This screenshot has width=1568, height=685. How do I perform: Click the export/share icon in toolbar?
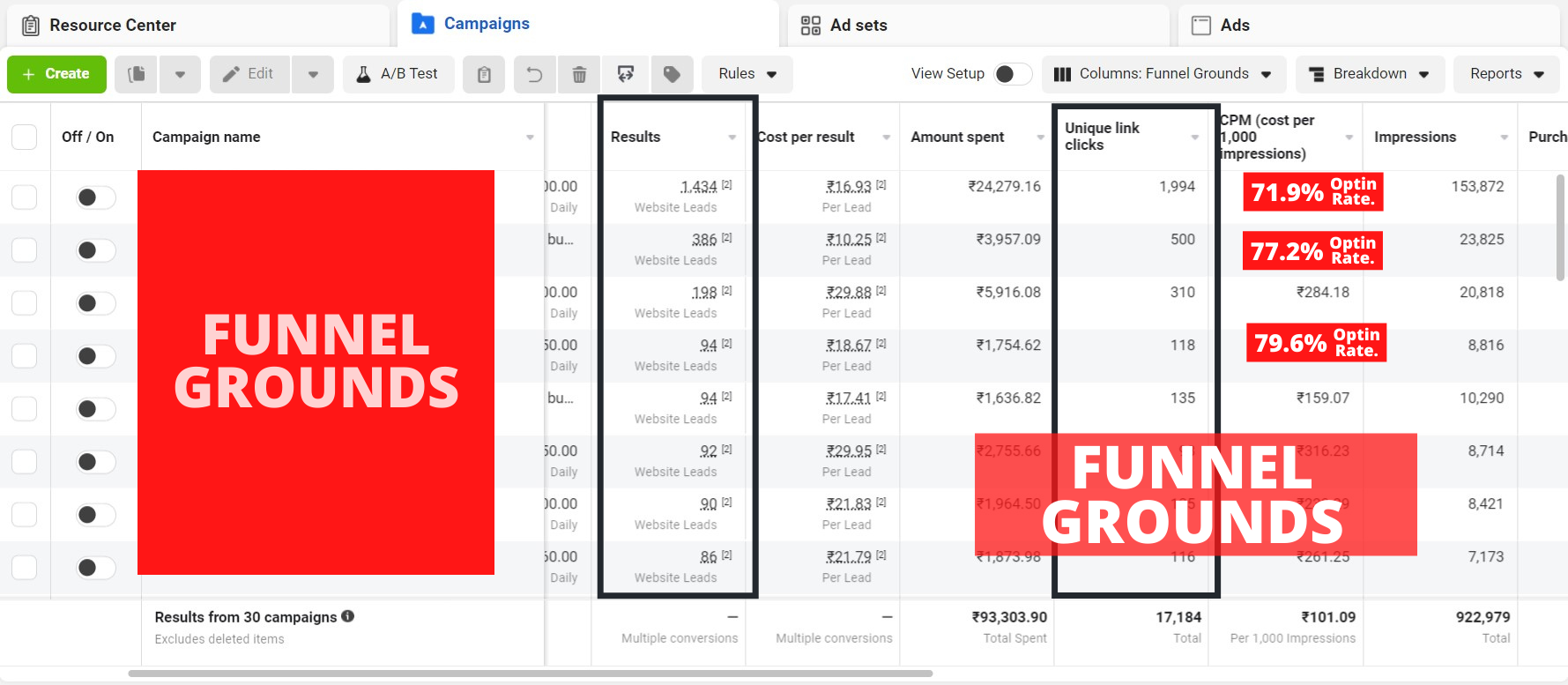point(626,74)
